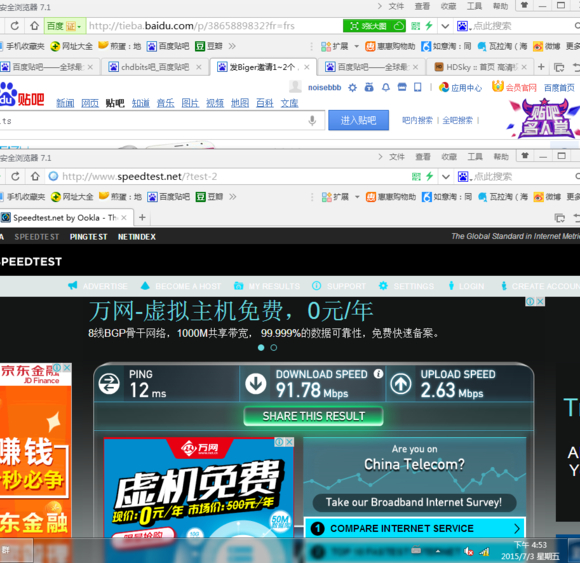
Task: Click the muted volume icon in system tray
Action: tap(468, 552)
